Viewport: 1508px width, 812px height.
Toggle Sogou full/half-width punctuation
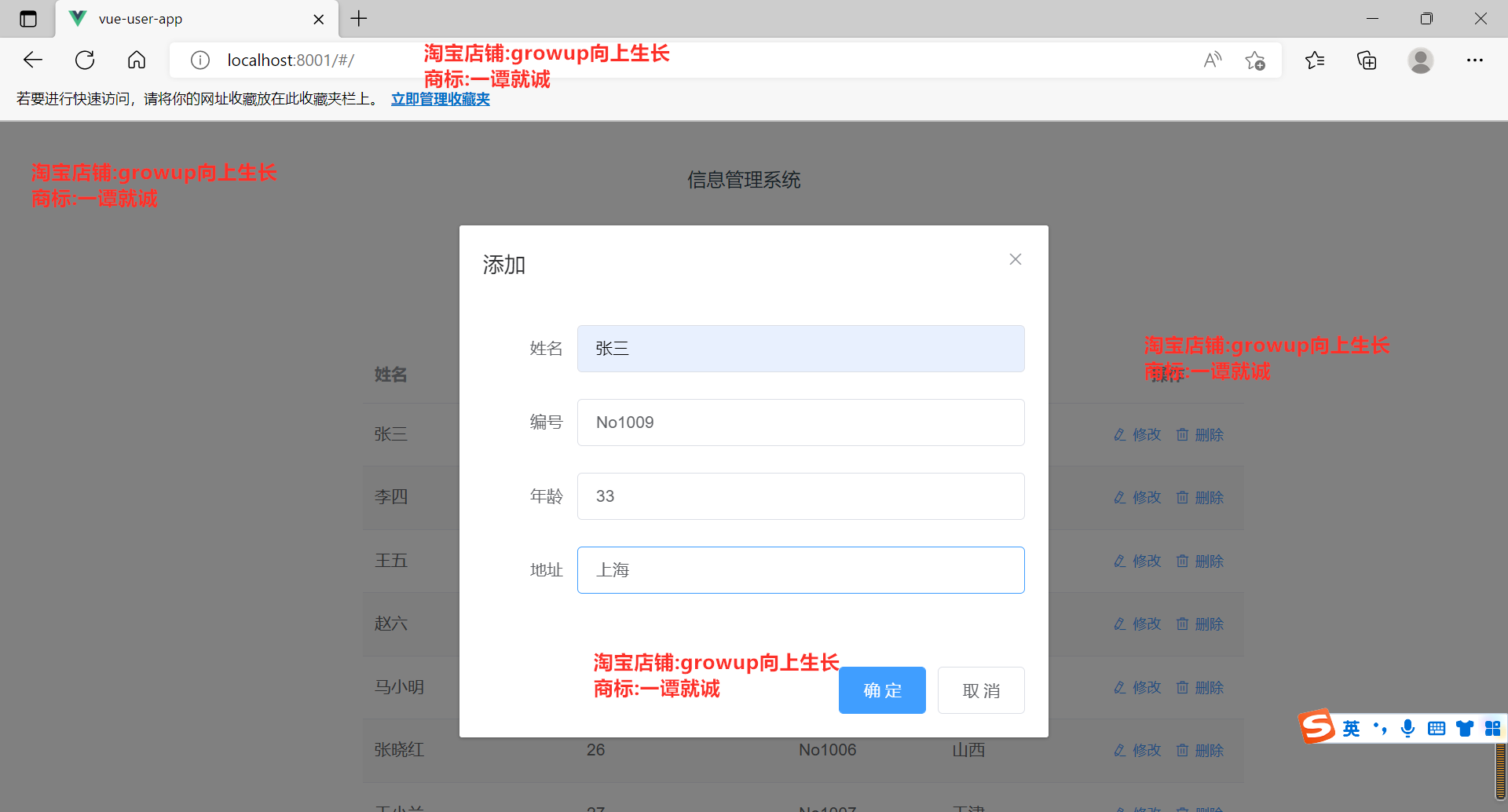point(1380,728)
